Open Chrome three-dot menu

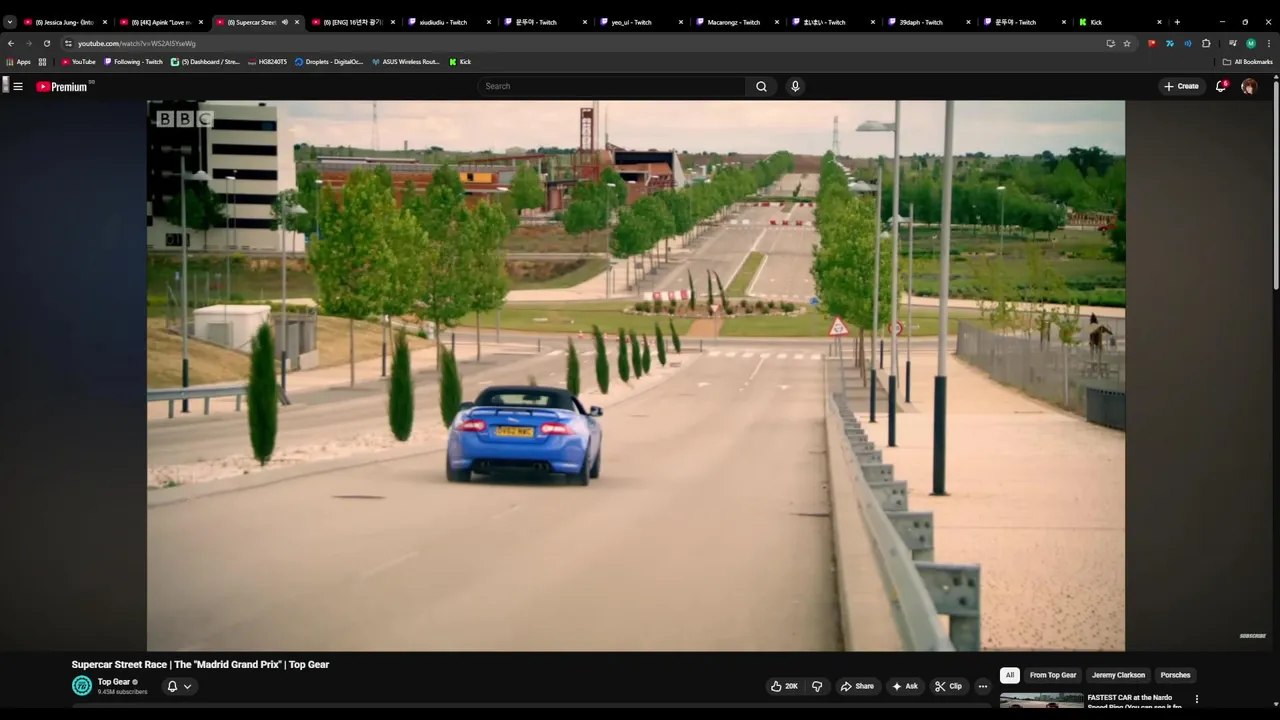1269,43
